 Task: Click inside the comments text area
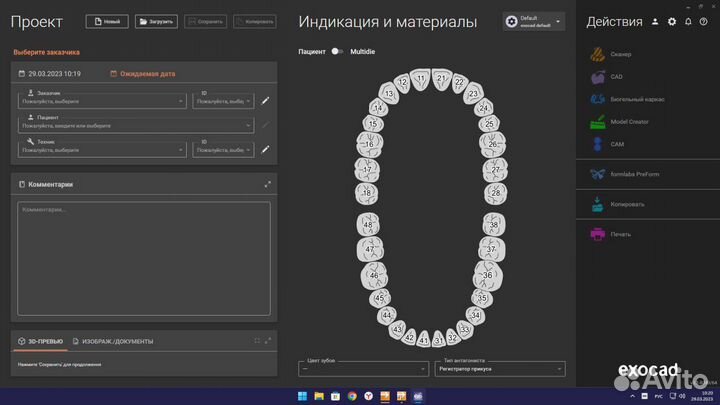coord(144,259)
